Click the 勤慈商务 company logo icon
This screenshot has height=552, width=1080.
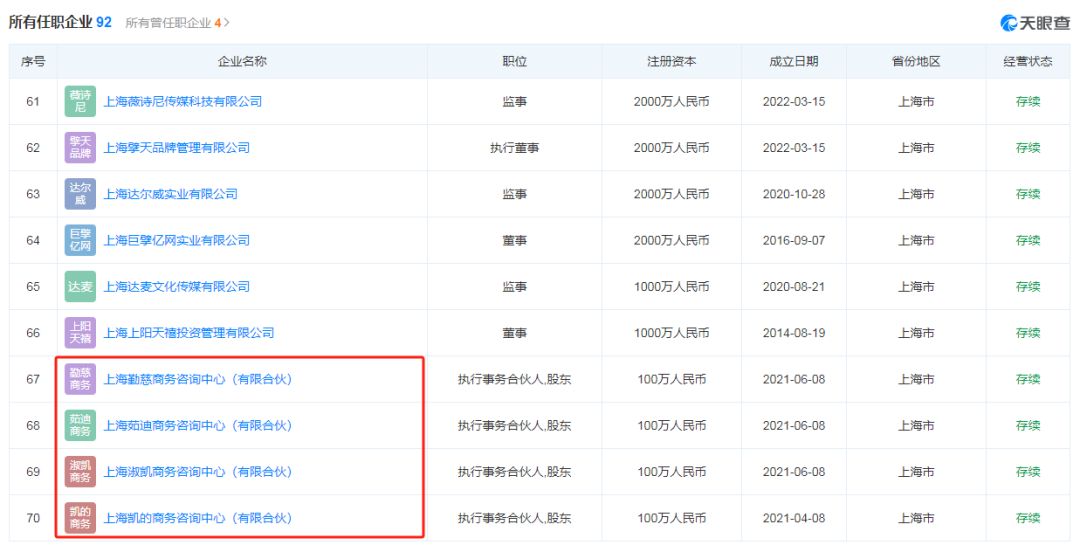[x=80, y=379]
